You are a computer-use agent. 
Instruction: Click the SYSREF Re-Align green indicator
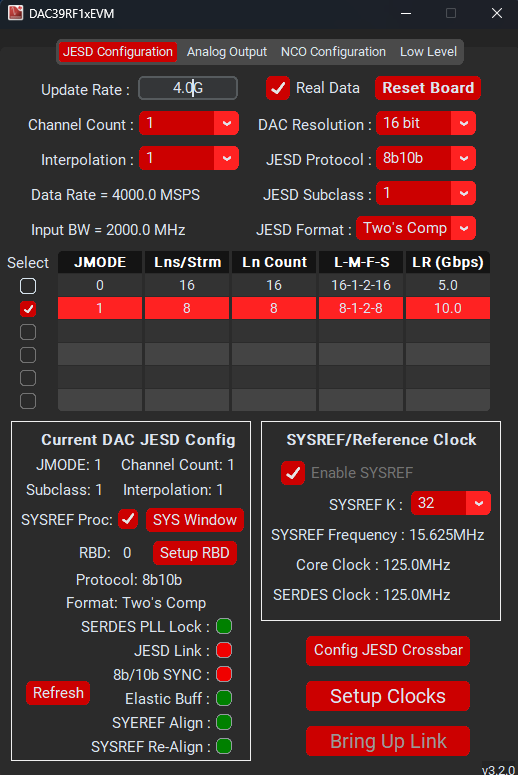[x=224, y=746]
